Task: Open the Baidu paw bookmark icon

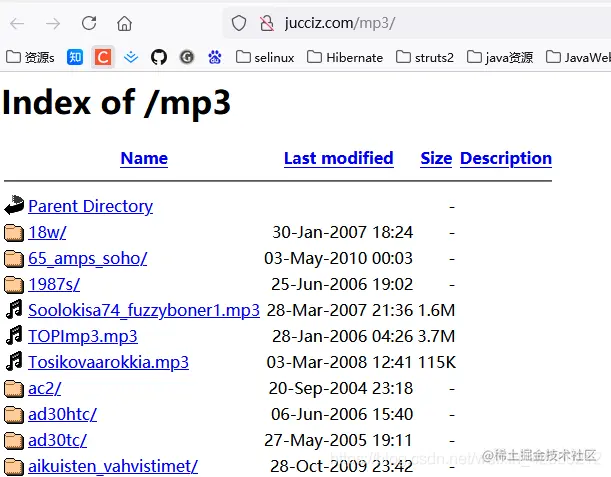Action: (x=215, y=57)
